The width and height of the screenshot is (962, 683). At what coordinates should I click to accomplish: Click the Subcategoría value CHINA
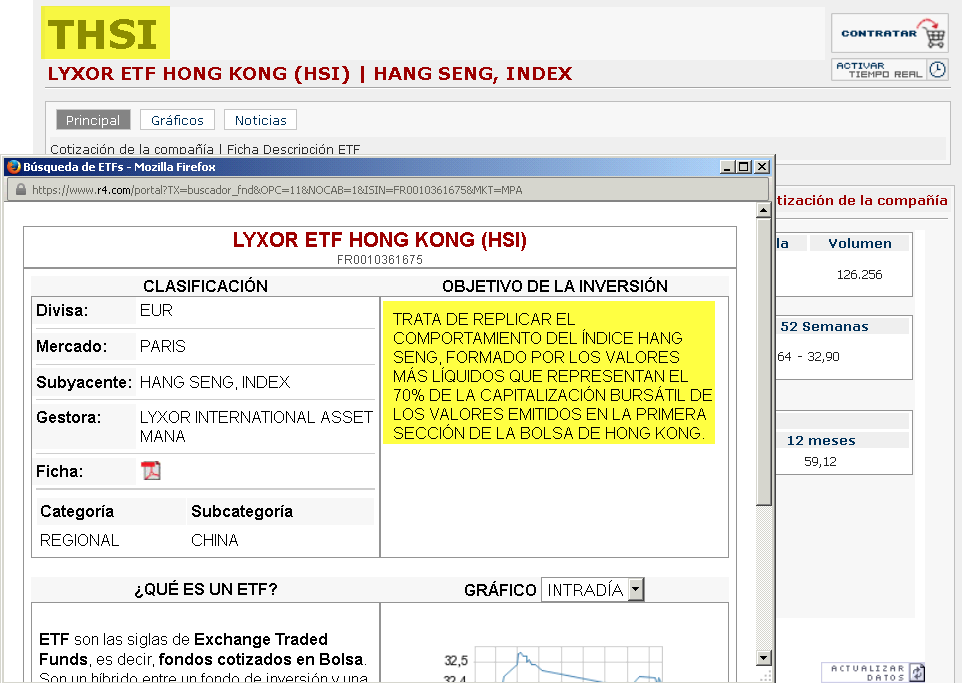pyautogui.click(x=214, y=540)
